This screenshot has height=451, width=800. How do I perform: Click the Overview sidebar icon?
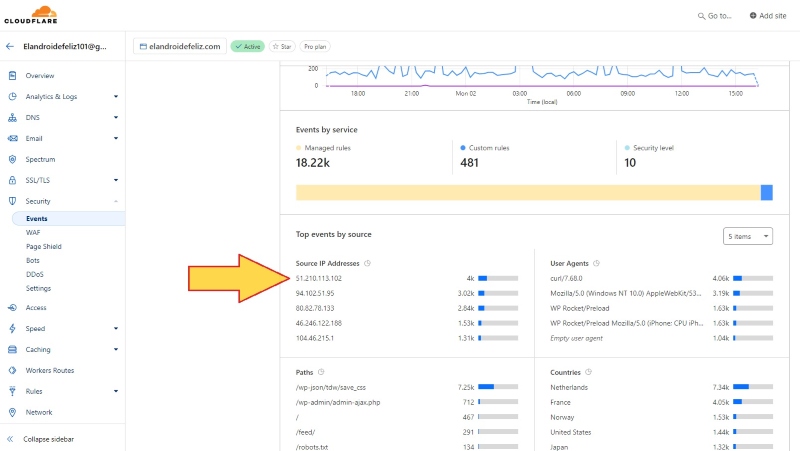click(x=12, y=76)
